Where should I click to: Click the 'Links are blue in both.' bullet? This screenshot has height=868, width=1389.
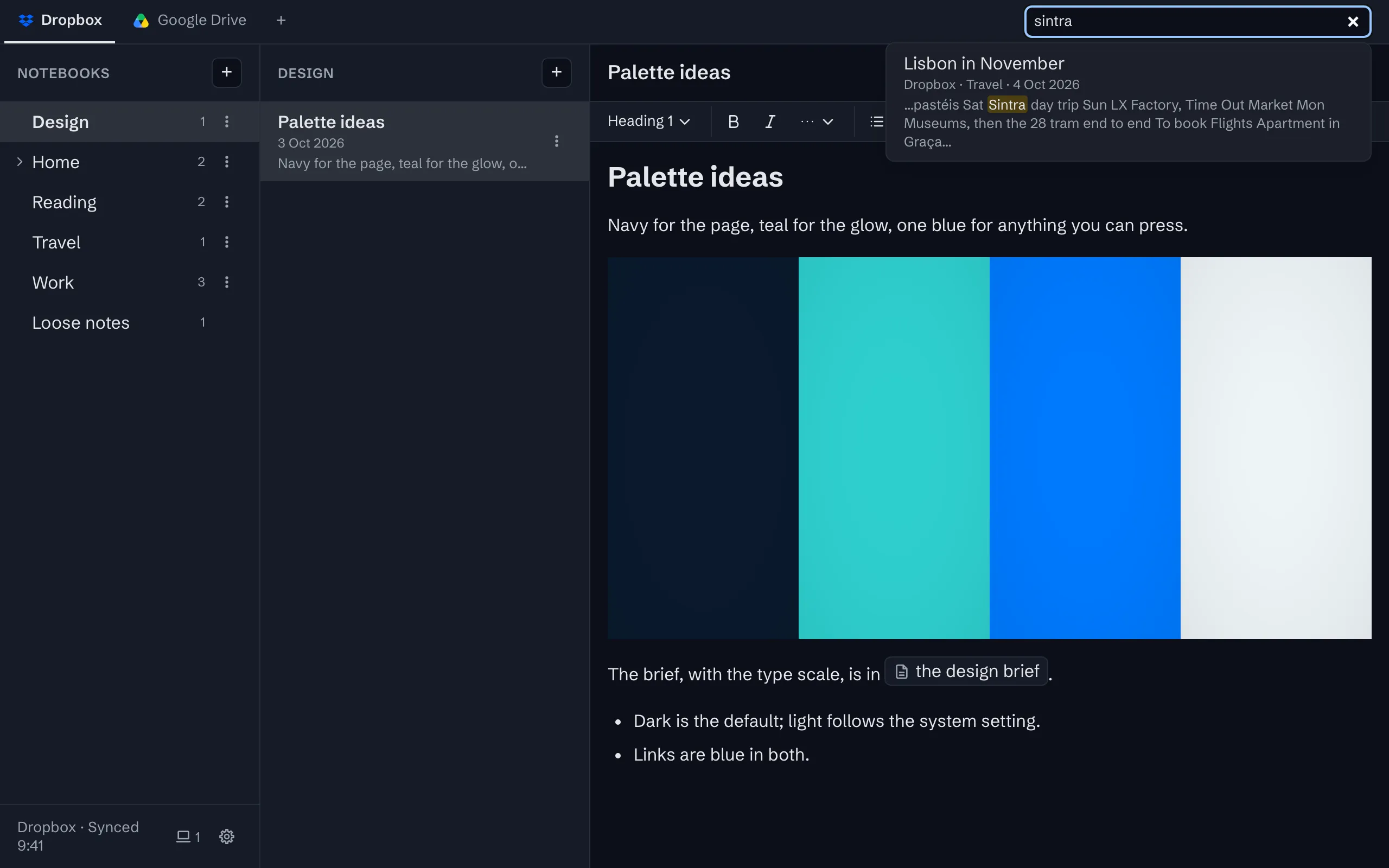pos(721,754)
